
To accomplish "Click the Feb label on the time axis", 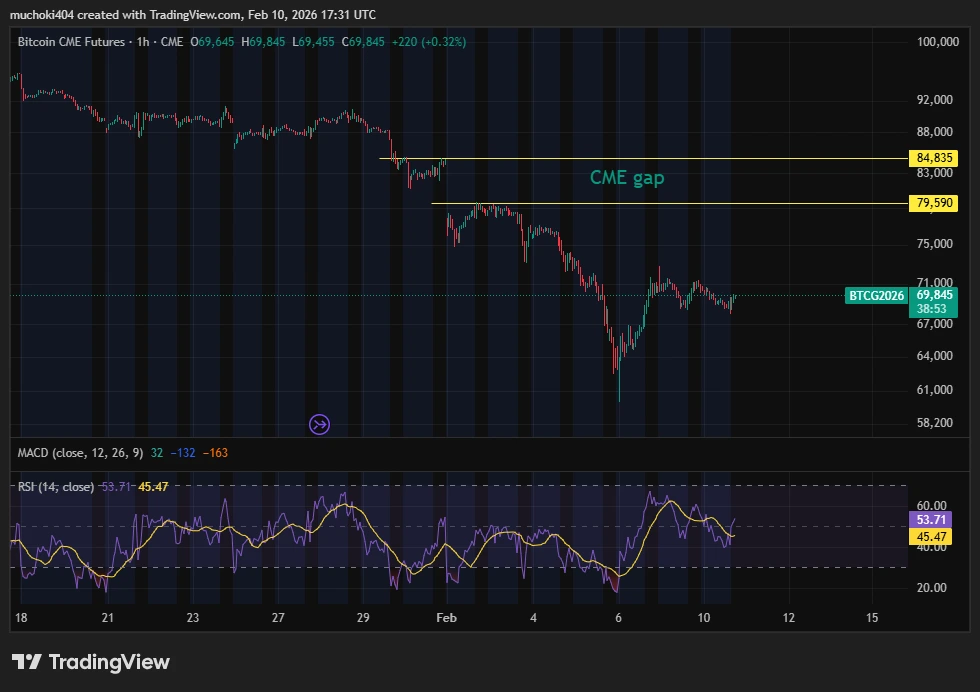I will (x=446, y=618).
